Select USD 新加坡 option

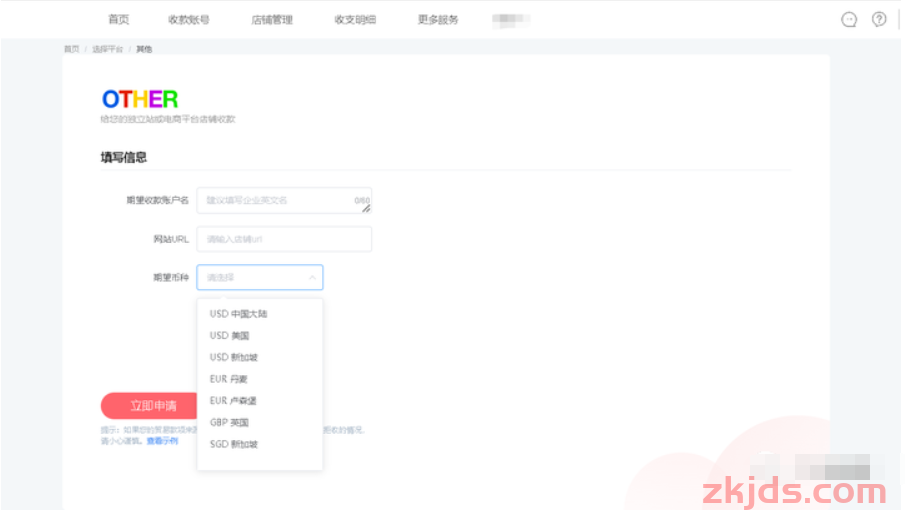(260, 357)
